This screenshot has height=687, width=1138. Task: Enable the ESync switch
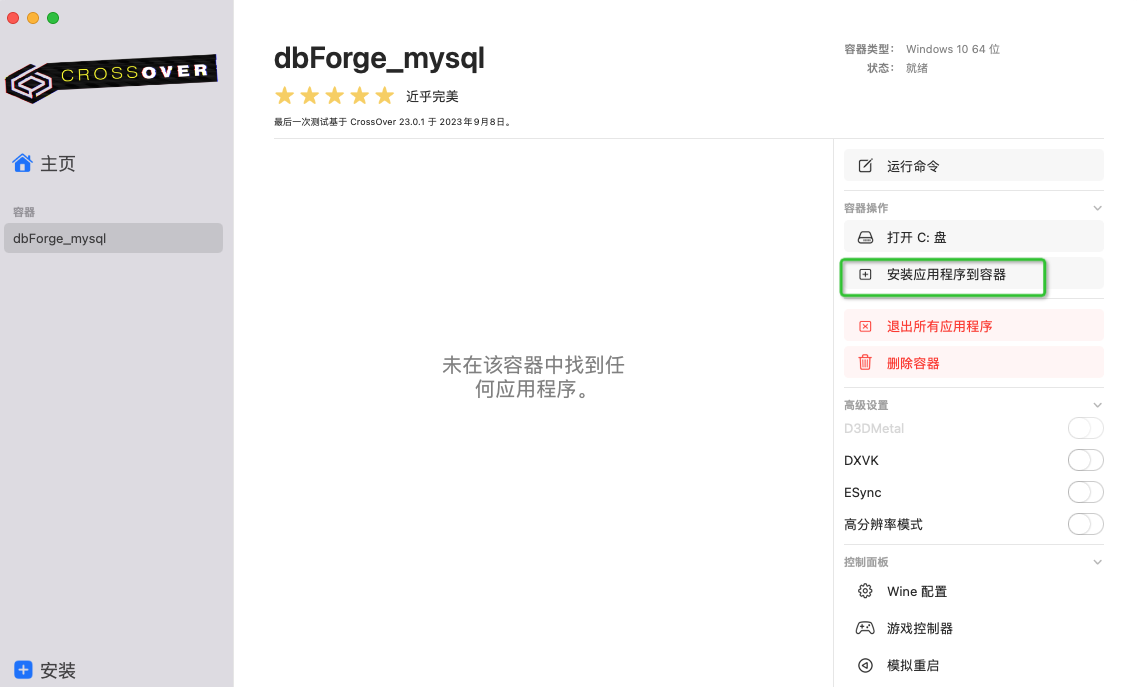pyautogui.click(x=1085, y=492)
